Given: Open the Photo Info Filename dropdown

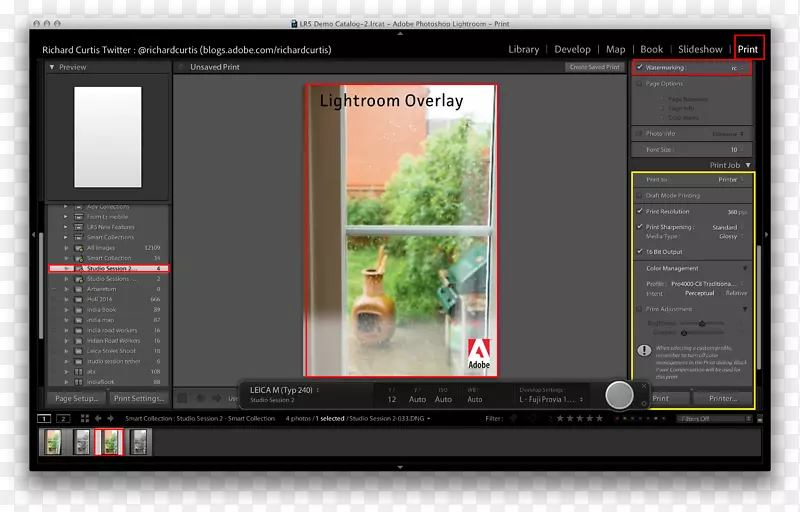Looking at the screenshot, I should 728,134.
